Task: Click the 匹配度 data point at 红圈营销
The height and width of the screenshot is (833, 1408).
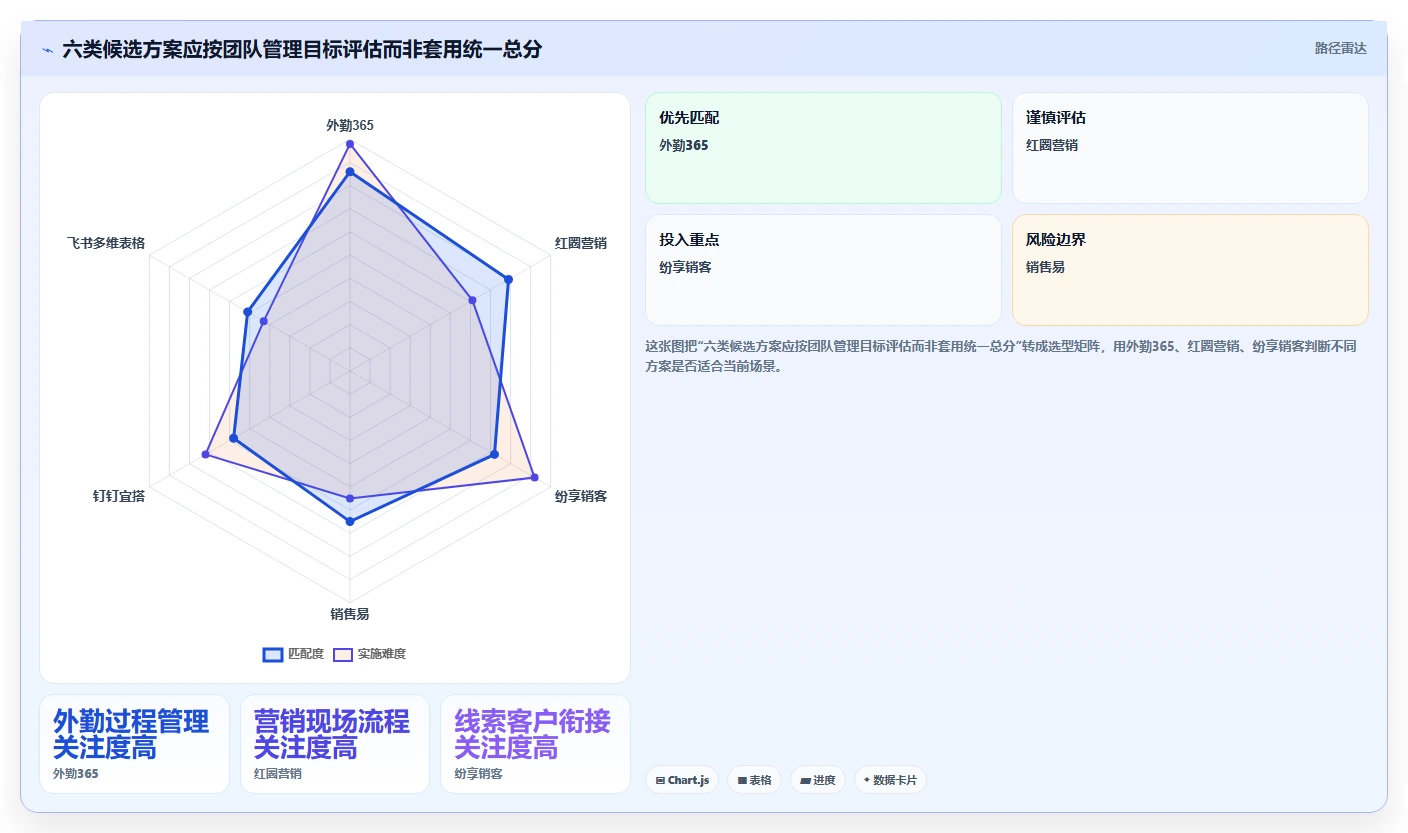Action: pos(508,280)
